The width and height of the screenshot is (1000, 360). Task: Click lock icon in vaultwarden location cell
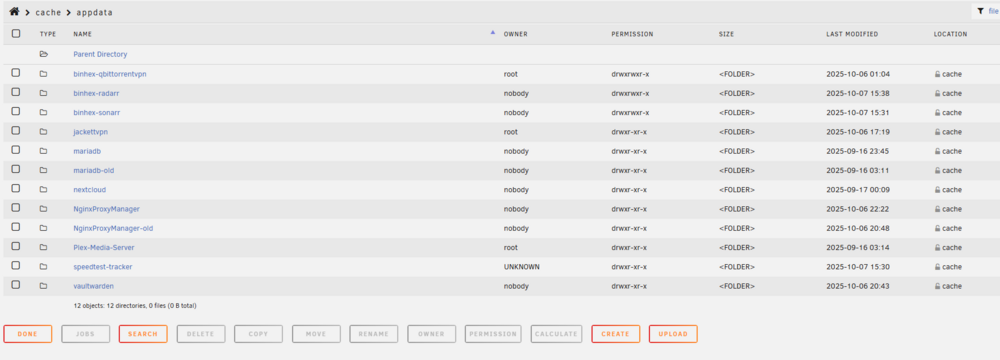937,286
